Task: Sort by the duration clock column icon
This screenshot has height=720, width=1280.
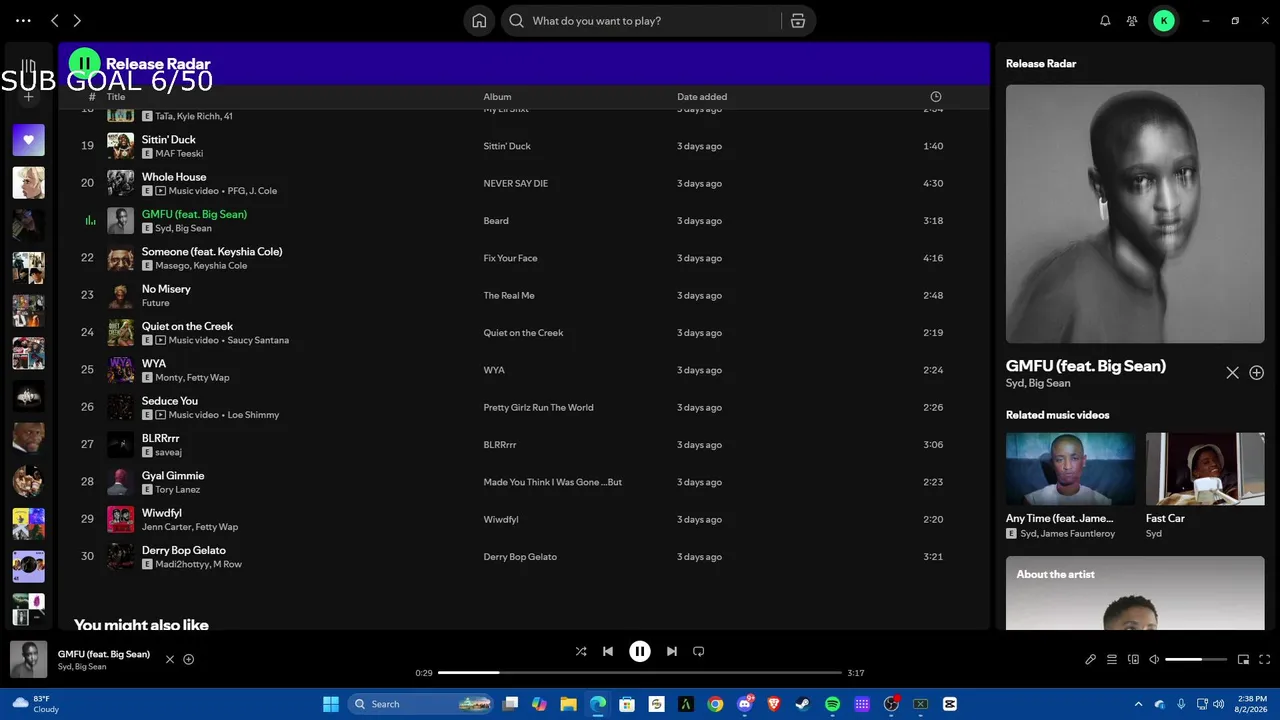Action: (936, 97)
